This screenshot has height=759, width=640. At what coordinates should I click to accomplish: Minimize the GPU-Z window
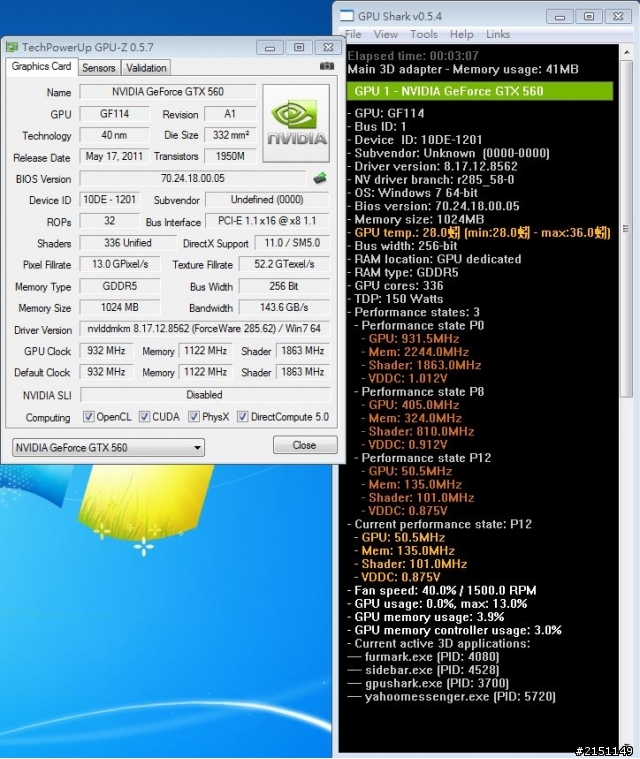(x=270, y=47)
